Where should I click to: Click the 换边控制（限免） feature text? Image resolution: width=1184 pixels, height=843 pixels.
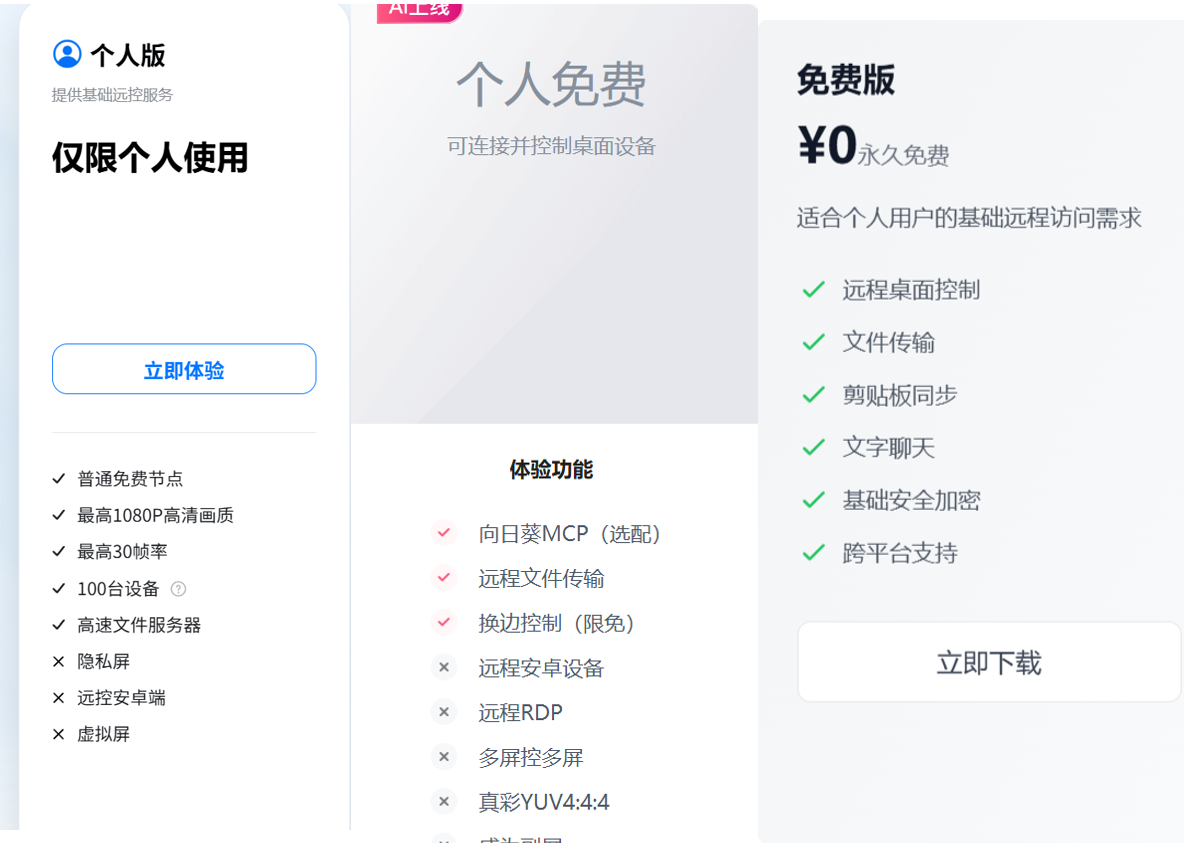(559, 623)
